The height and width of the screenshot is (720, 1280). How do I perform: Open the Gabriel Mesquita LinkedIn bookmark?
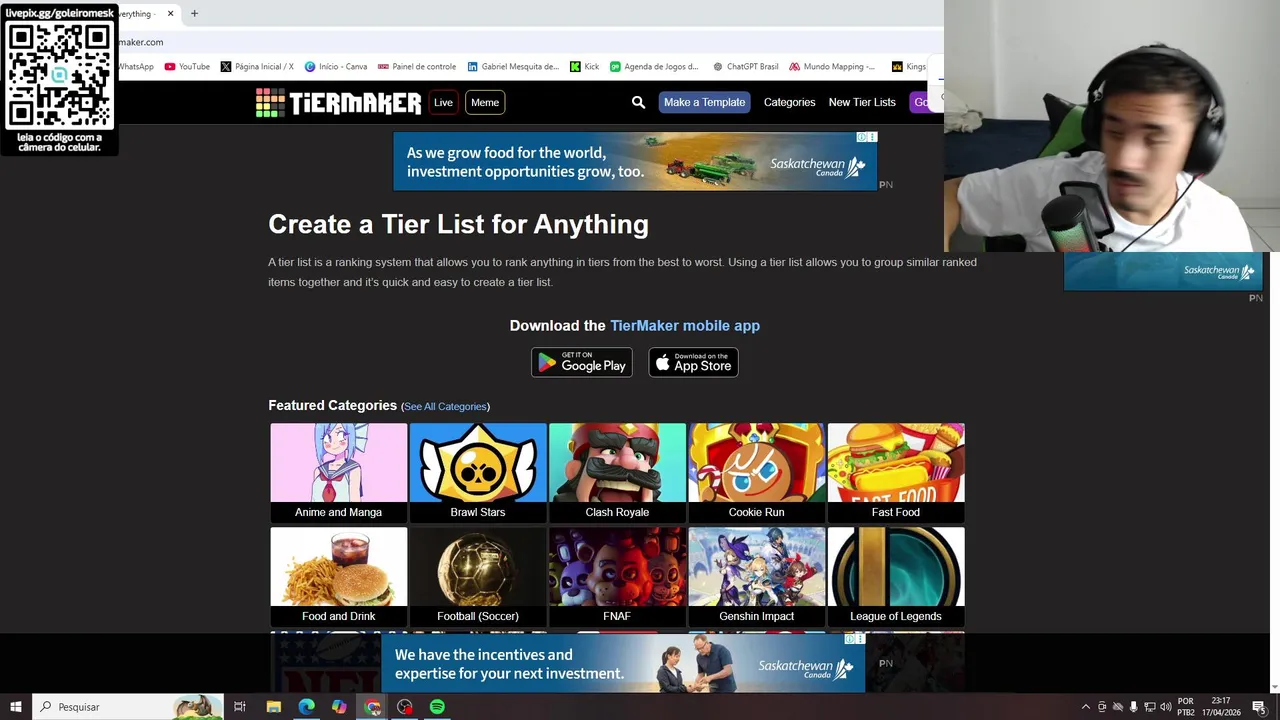[x=513, y=67]
